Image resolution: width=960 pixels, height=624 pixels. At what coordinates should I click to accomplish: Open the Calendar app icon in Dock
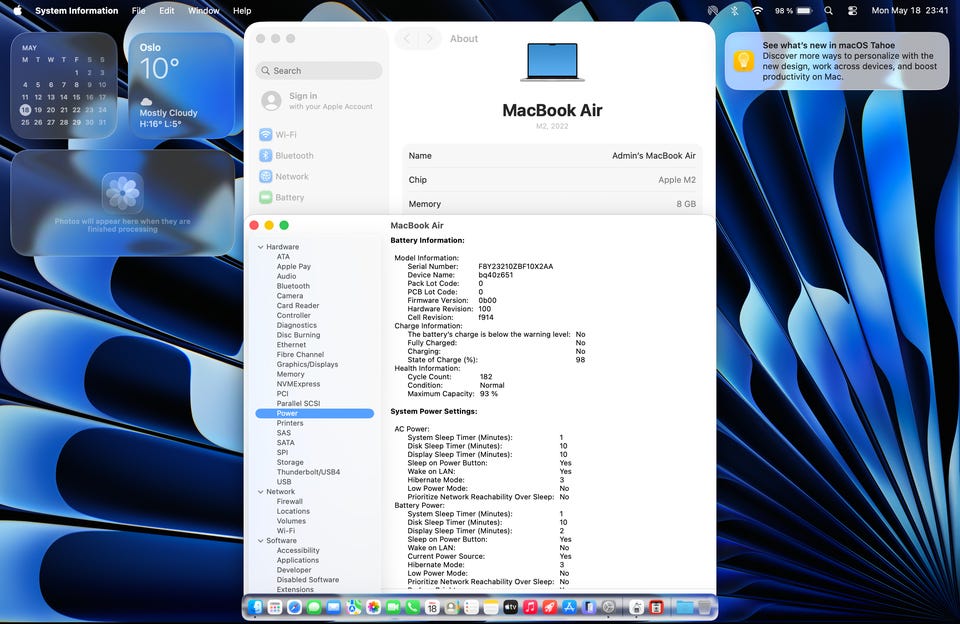(x=432, y=607)
